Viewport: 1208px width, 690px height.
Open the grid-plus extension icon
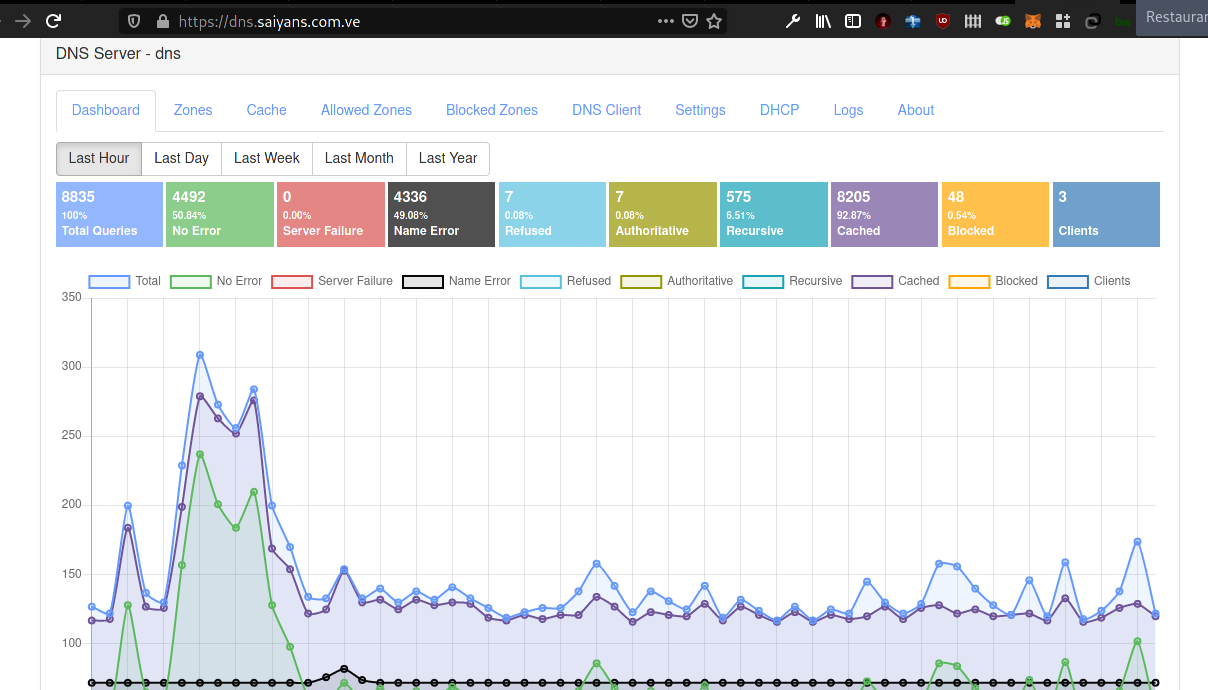1062,20
